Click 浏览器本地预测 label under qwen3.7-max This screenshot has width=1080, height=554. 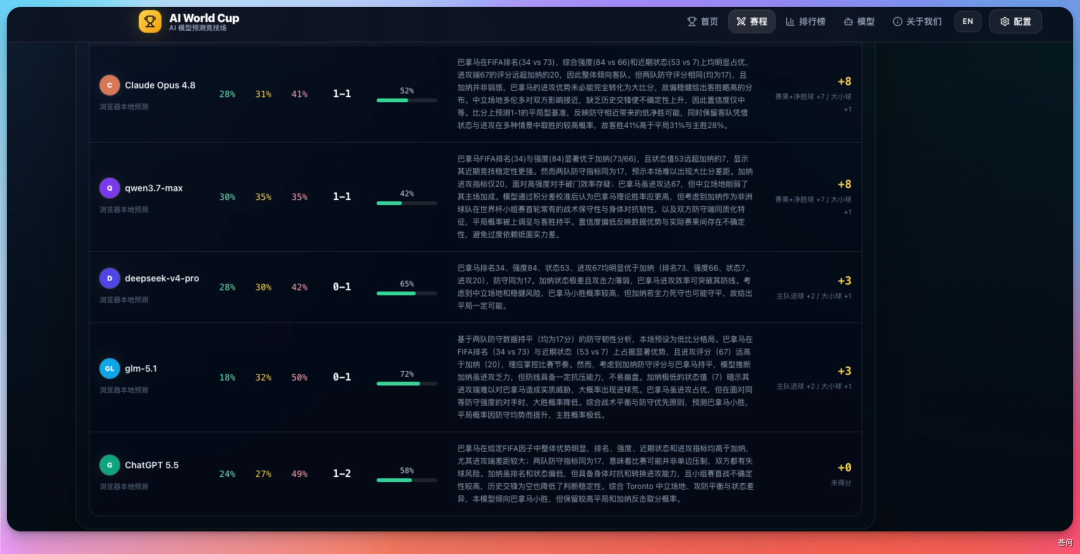click(123, 209)
